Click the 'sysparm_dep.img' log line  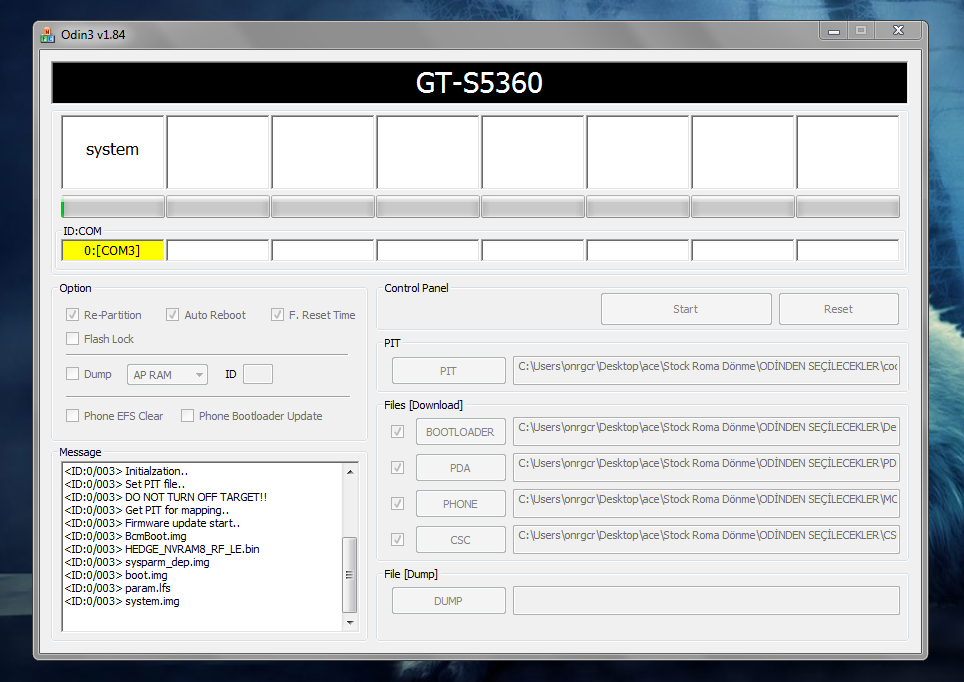click(x=137, y=562)
